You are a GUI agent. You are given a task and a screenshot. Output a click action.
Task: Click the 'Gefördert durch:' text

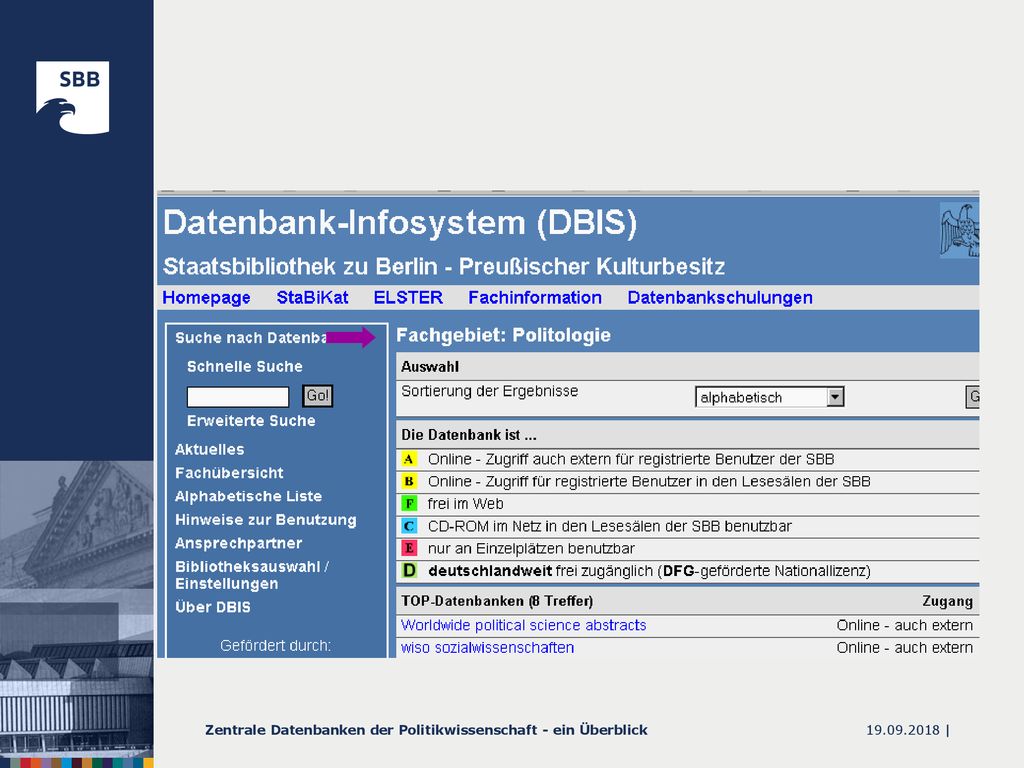pyautogui.click(x=276, y=646)
